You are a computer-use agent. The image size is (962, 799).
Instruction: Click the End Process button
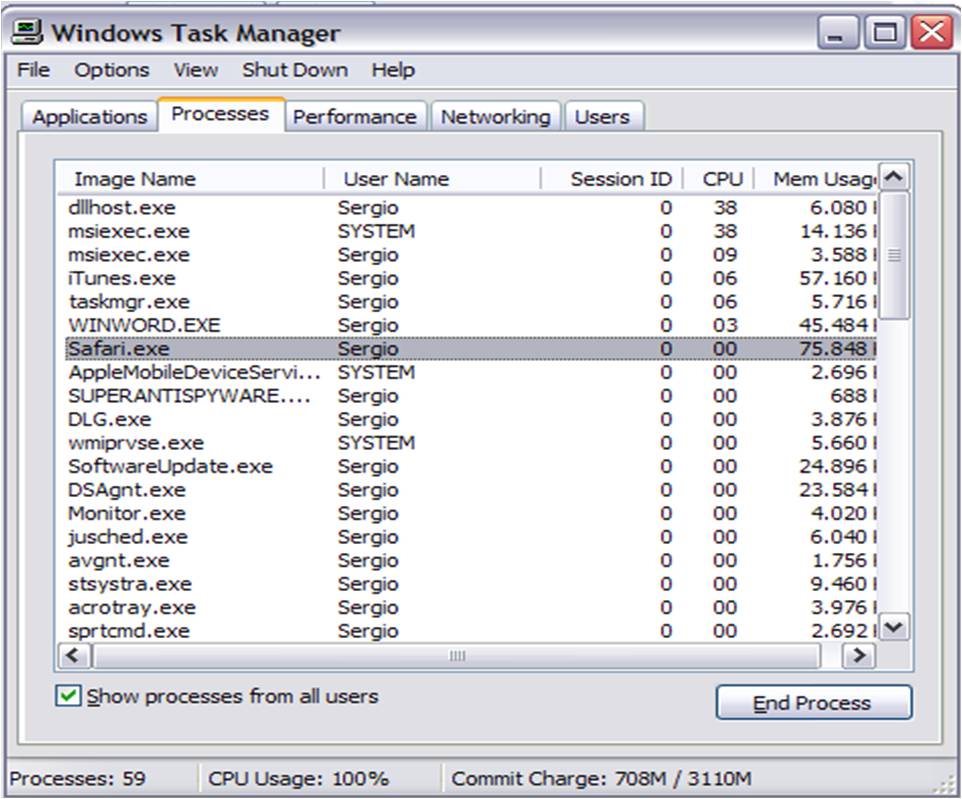pyautogui.click(x=814, y=703)
